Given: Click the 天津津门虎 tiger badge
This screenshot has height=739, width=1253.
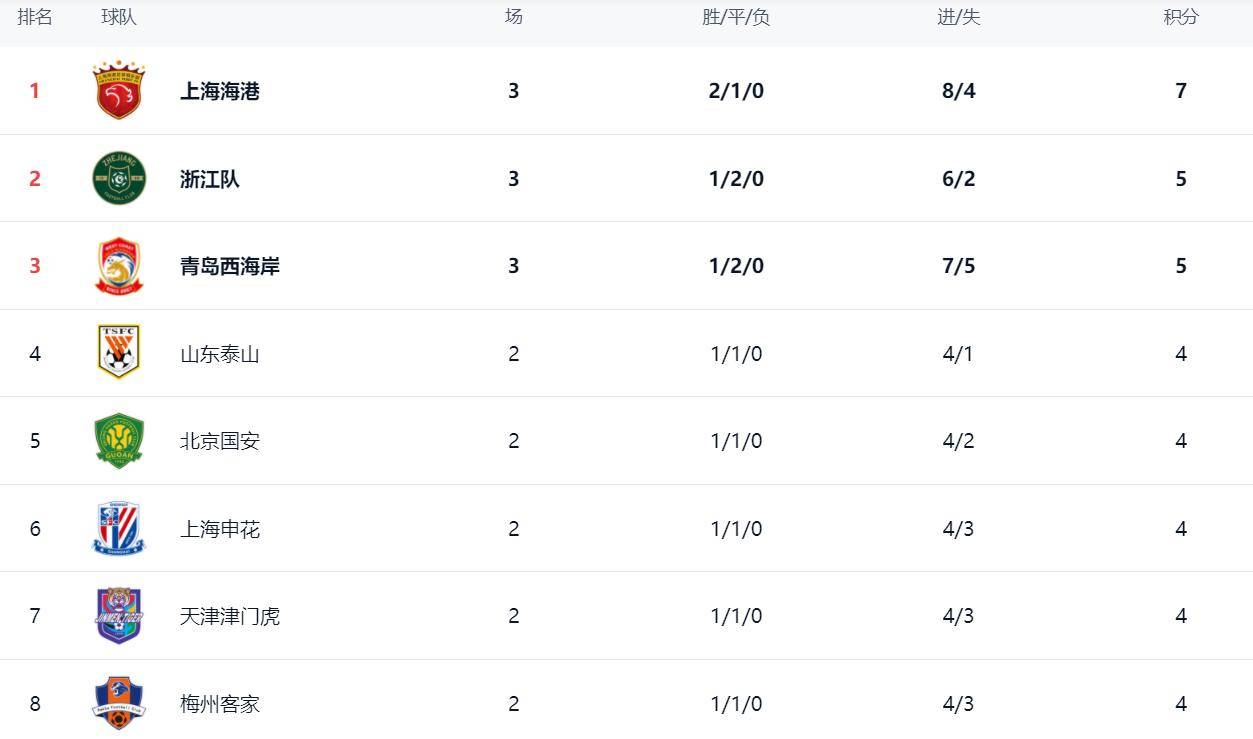Looking at the screenshot, I should tap(119, 616).
